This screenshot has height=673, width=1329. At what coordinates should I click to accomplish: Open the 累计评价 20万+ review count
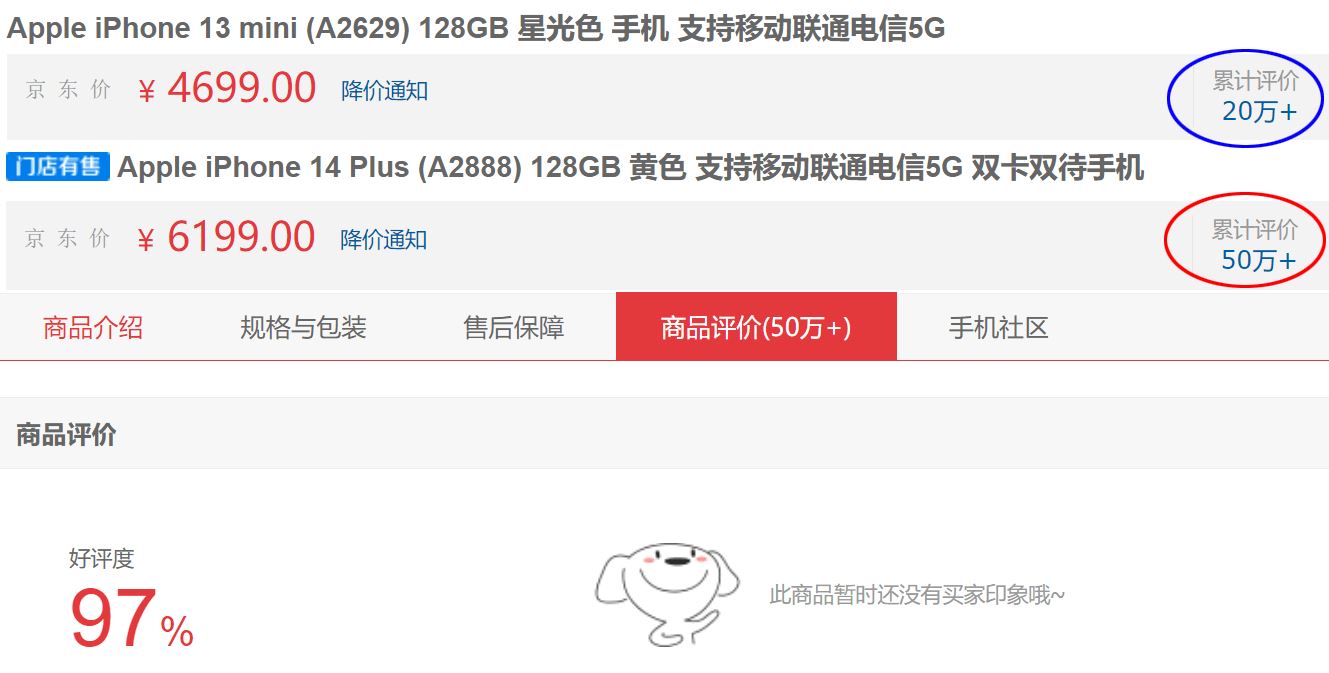tap(1256, 96)
